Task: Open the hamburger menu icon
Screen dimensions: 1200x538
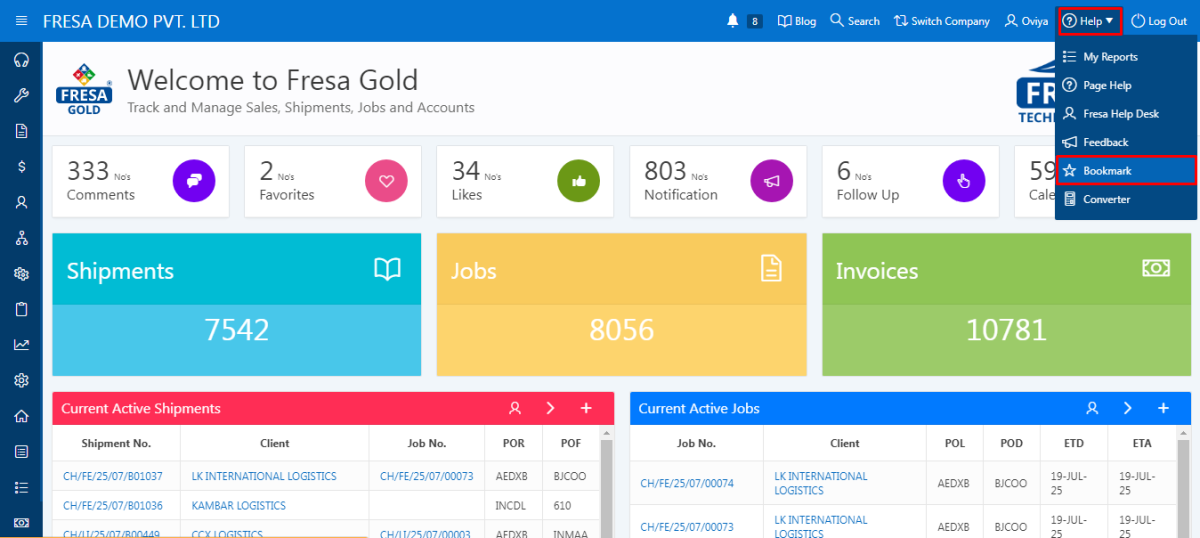Action: pyautogui.click(x=21, y=21)
